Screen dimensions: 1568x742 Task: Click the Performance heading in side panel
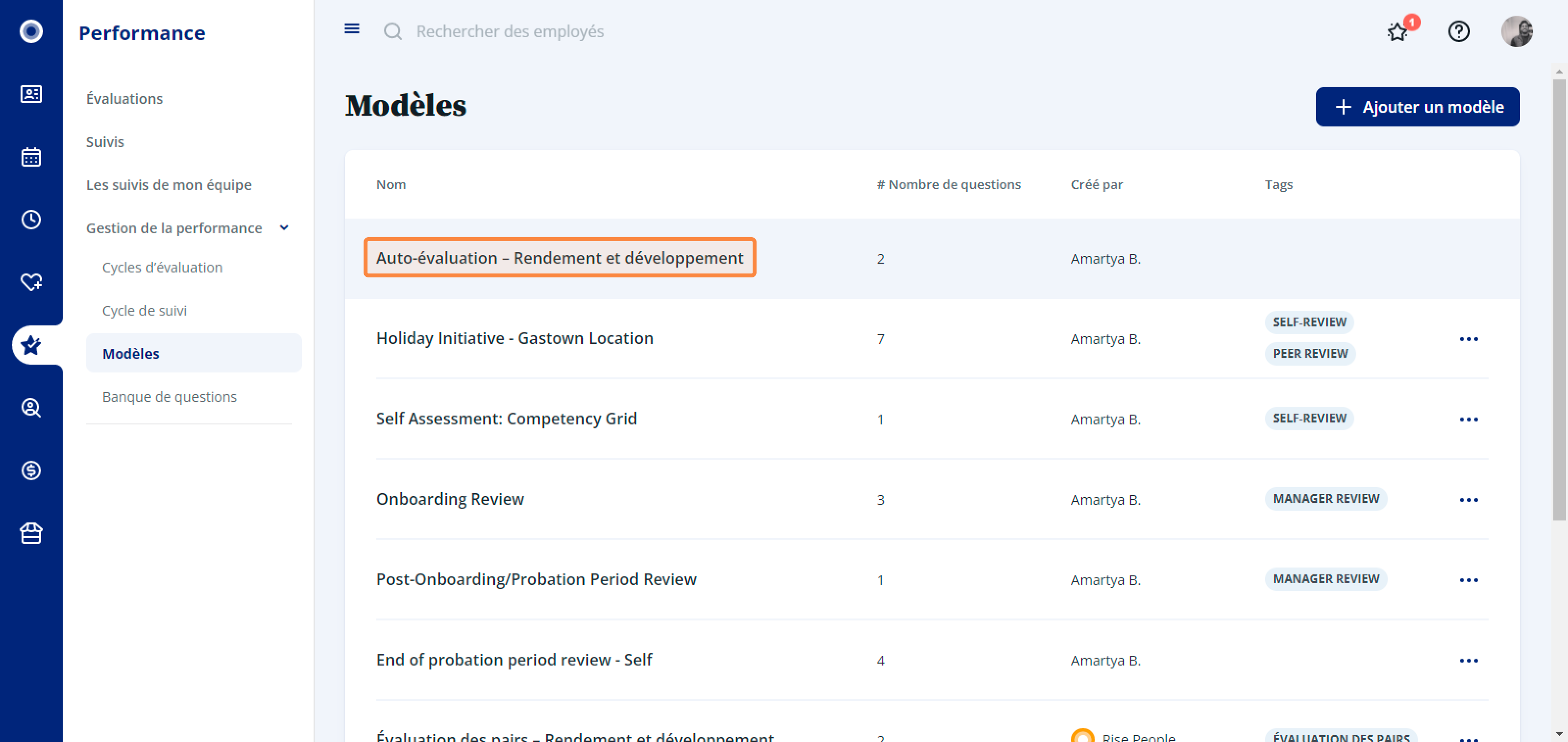142,33
